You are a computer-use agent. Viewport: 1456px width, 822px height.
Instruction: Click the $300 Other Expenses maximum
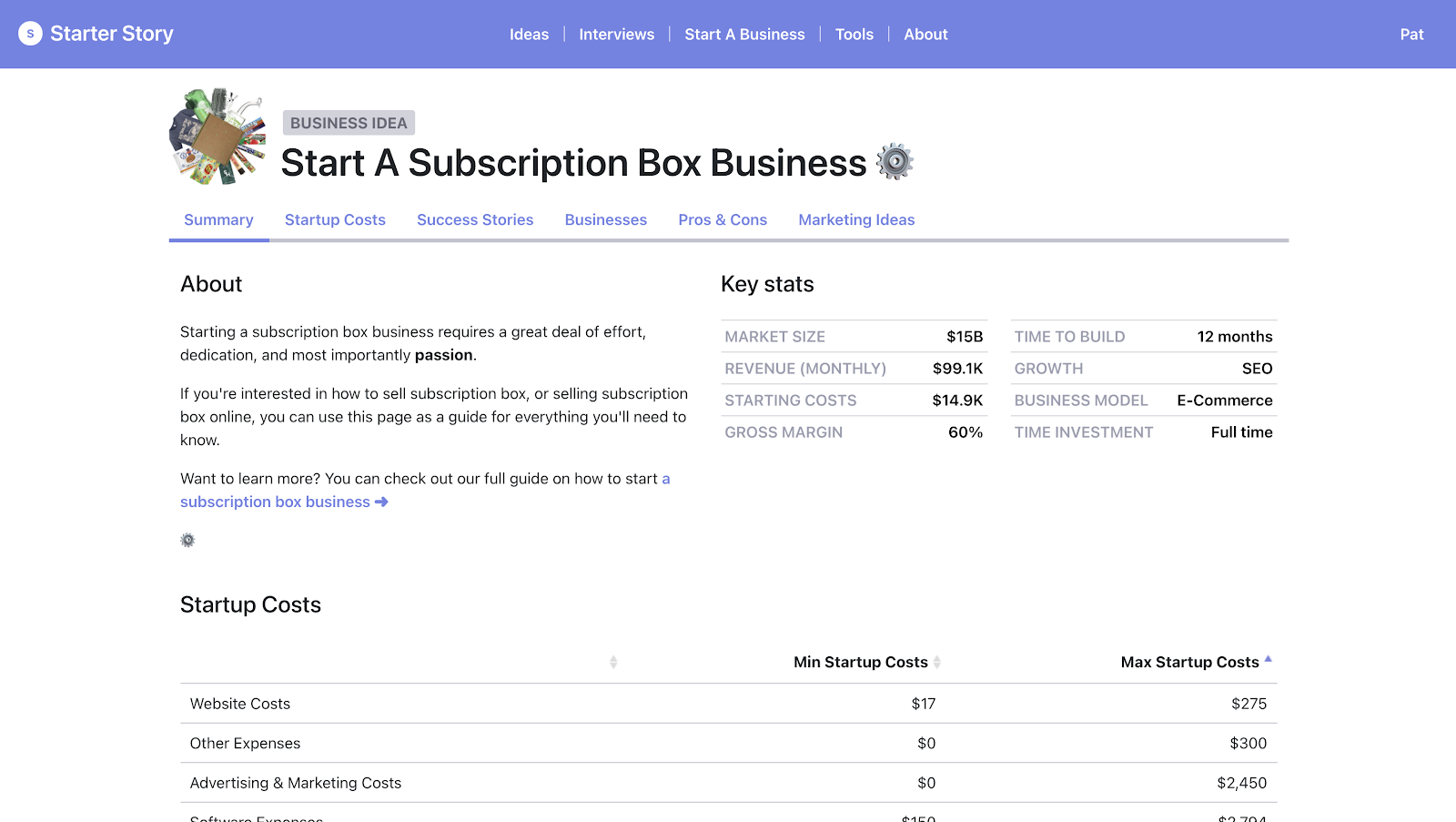[x=1249, y=743]
